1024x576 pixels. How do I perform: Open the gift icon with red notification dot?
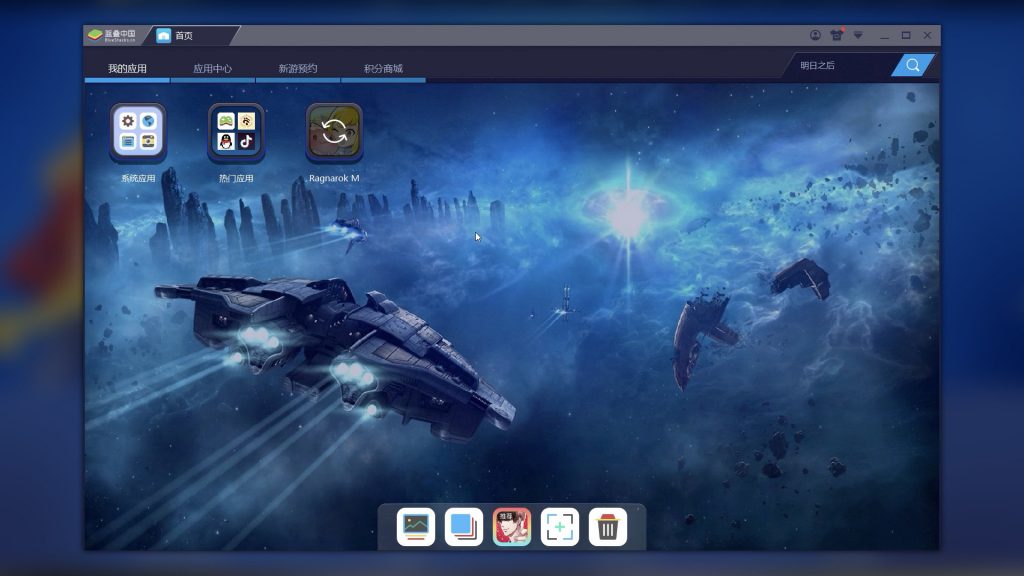click(837, 35)
